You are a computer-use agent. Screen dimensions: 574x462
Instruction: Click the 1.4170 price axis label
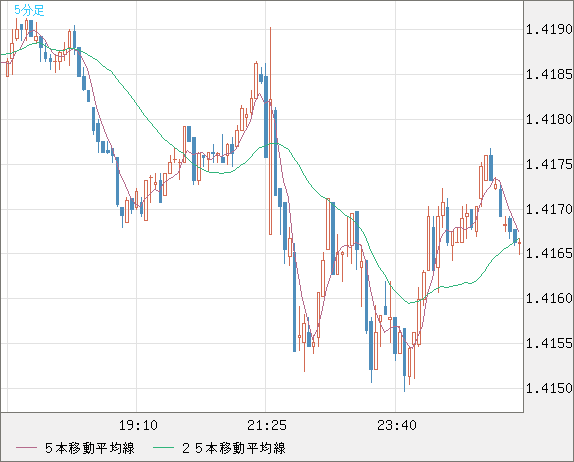coord(549,209)
